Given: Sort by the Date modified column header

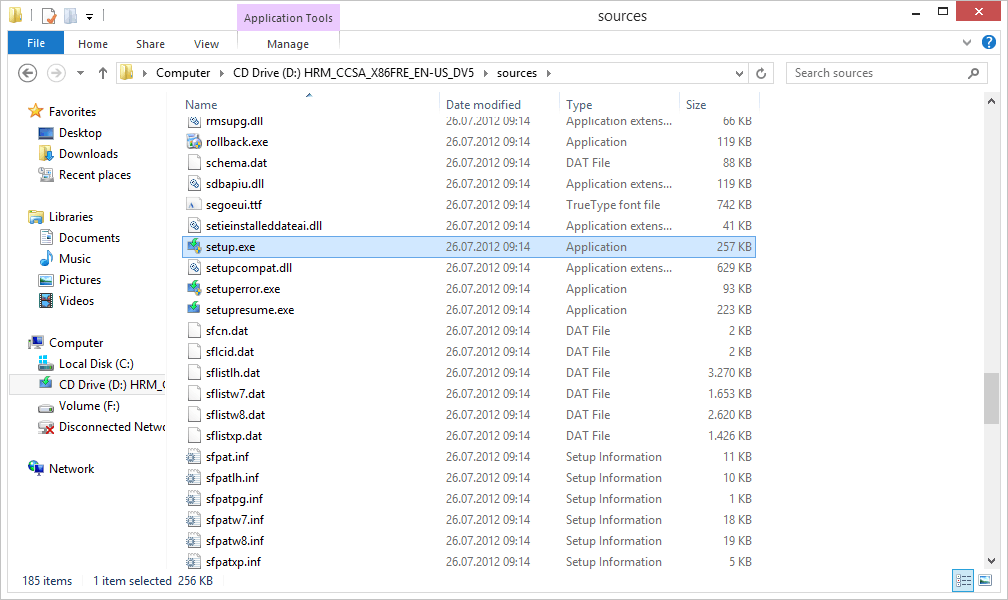Looking at the screenshot, I should click(483, 105).
